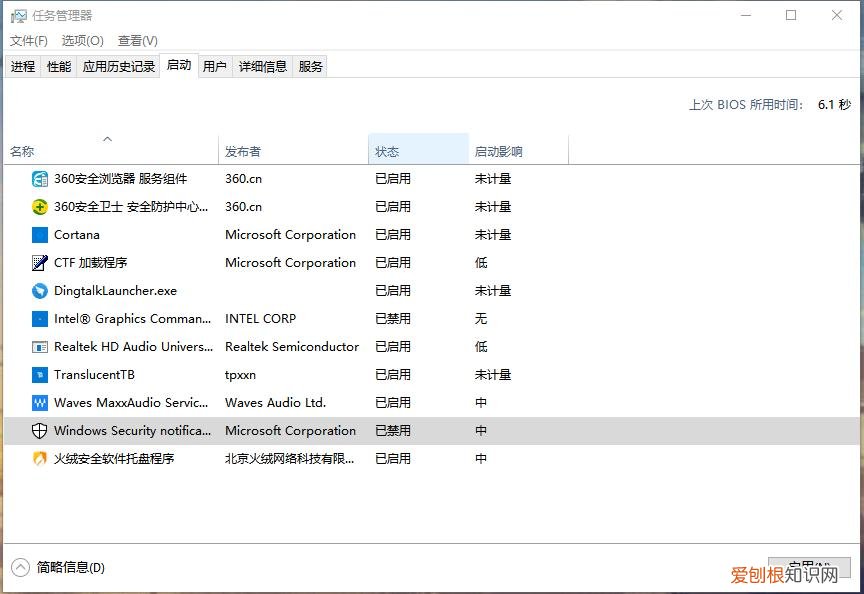Switch to the 详细信息 tab

[x=263, y=67]
